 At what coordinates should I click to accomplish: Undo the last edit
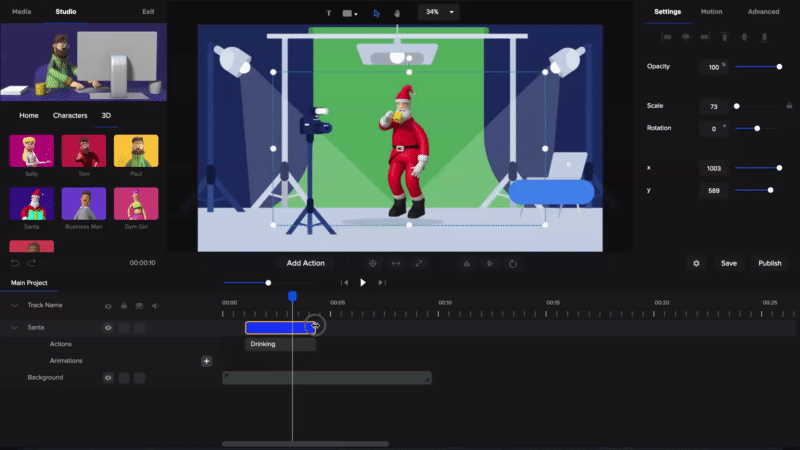(15, 263)
